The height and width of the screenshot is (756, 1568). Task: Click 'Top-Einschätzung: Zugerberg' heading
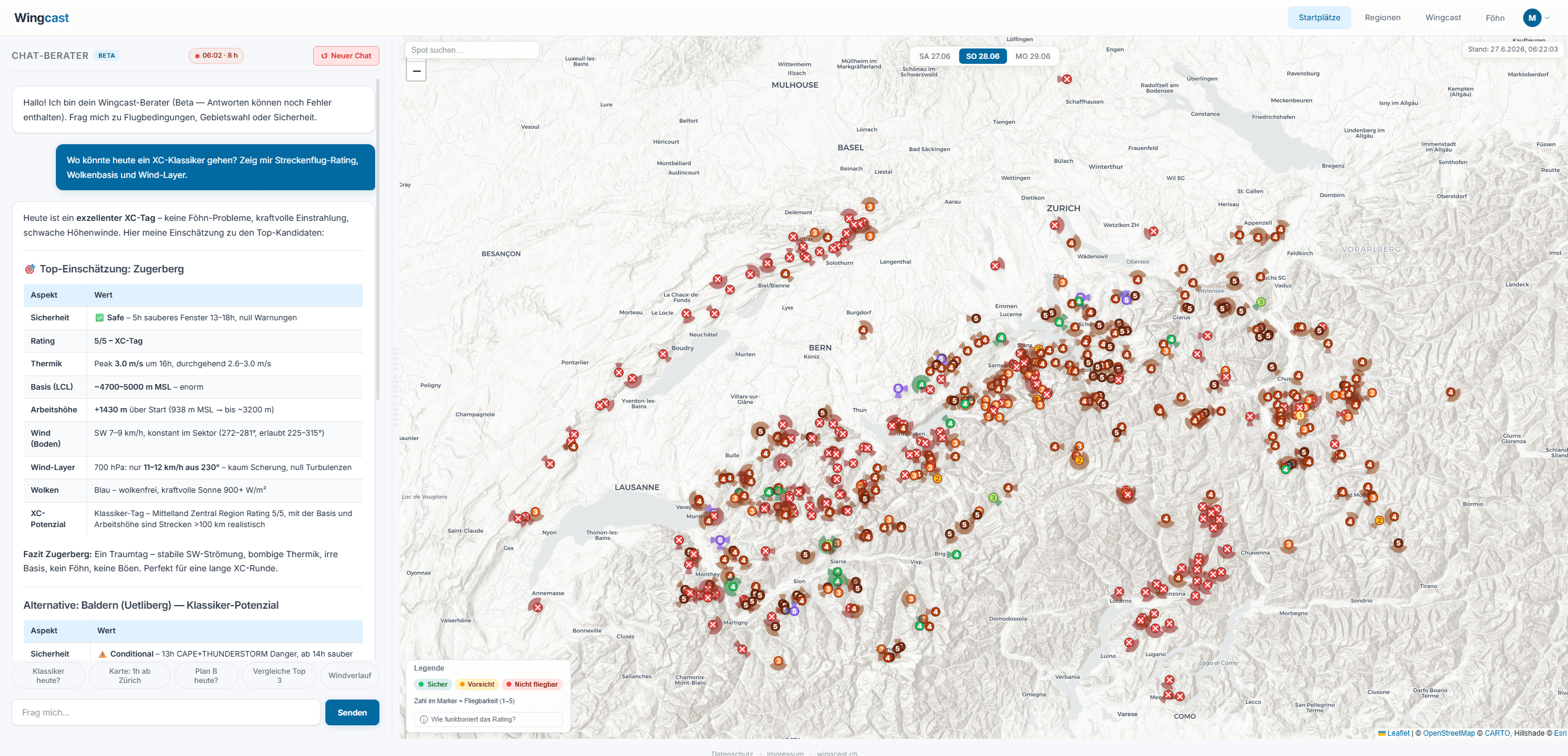tap(112, 269)
